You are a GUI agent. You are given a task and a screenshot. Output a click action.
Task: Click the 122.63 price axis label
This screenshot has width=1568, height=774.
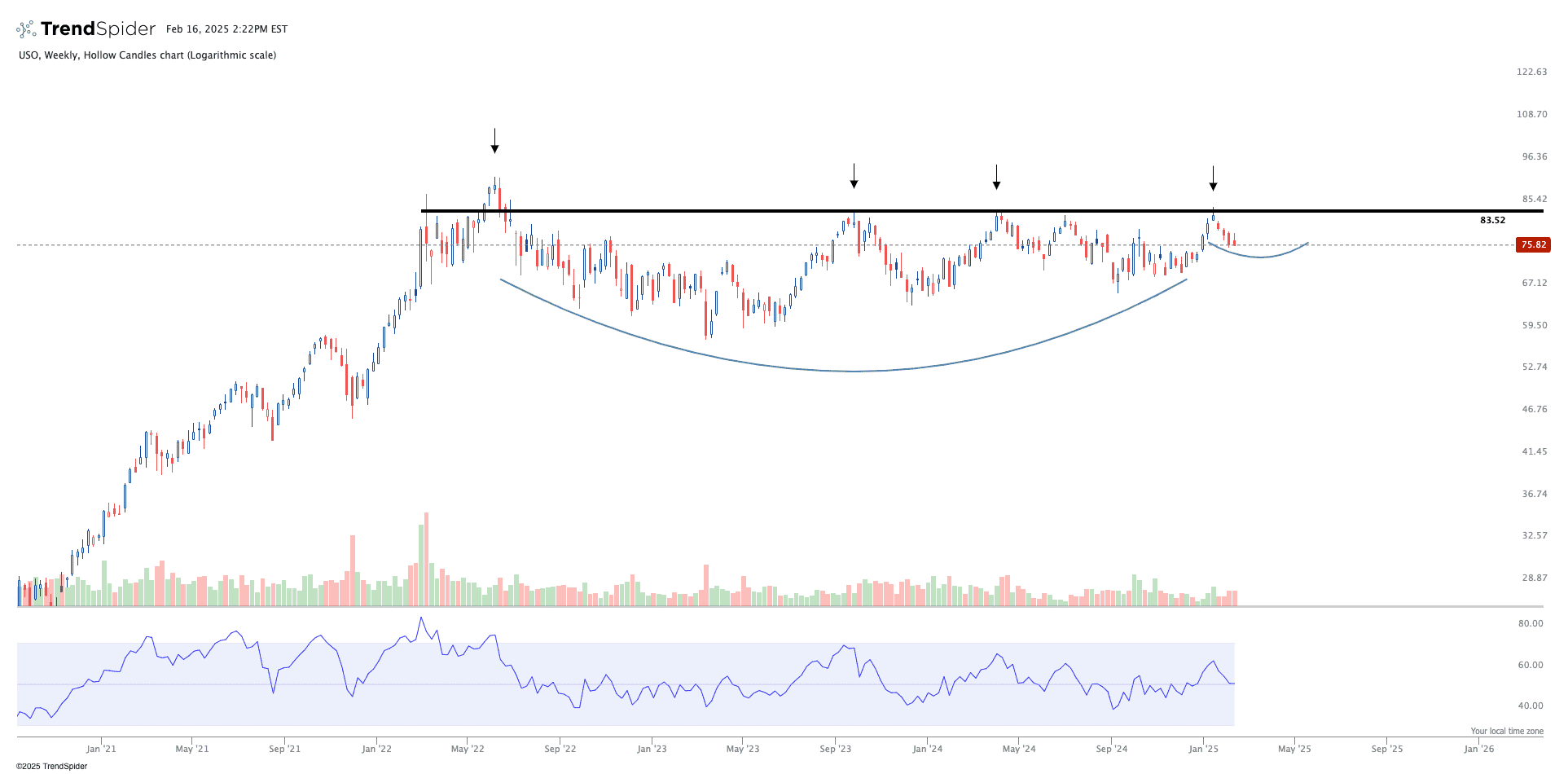(x=1531, y=72)
